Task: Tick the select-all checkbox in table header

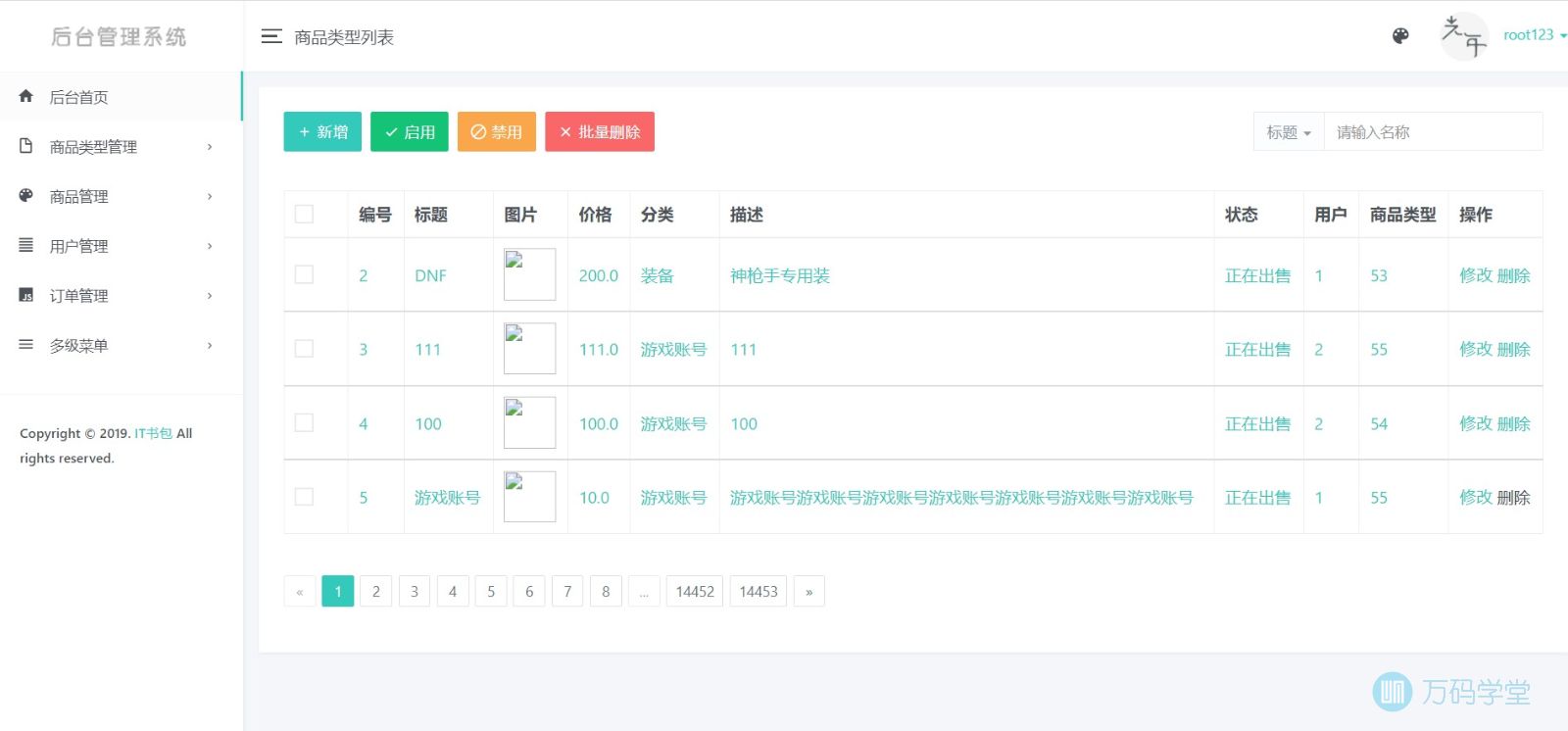Action: [304, 214]
